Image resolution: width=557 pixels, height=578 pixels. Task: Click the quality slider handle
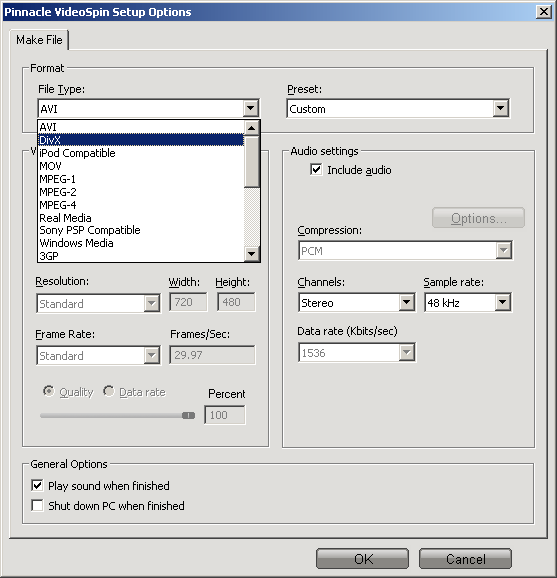[188, 415]
